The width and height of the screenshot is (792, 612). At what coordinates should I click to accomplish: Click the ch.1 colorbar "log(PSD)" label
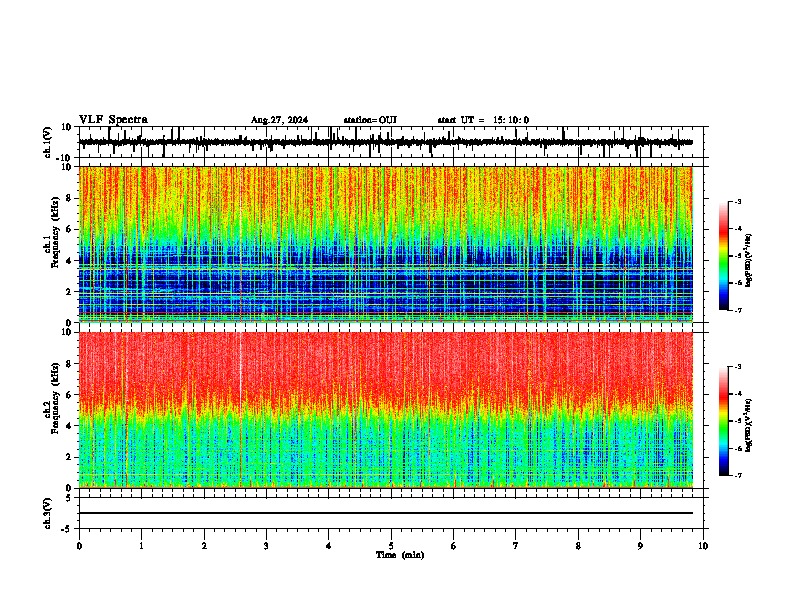(748, 260)
